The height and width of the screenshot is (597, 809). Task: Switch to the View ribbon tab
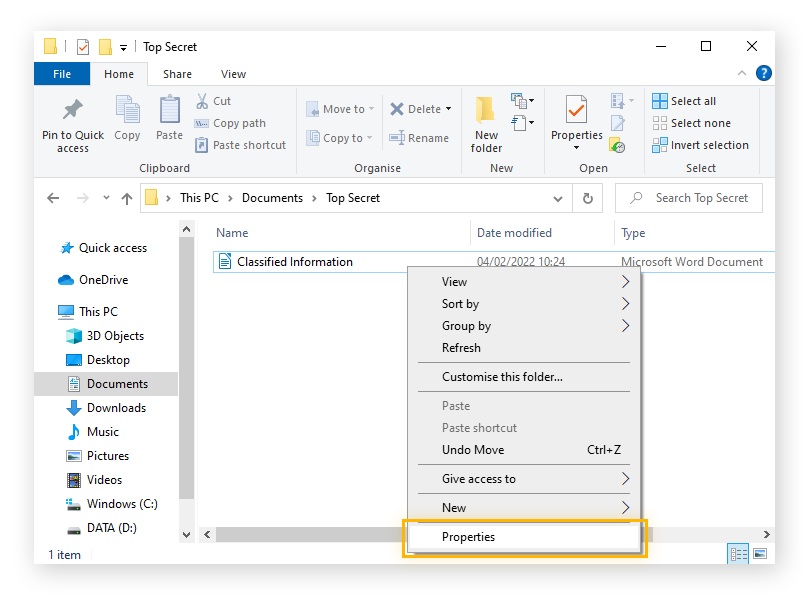pyautogui.click(x=233, y=74)
